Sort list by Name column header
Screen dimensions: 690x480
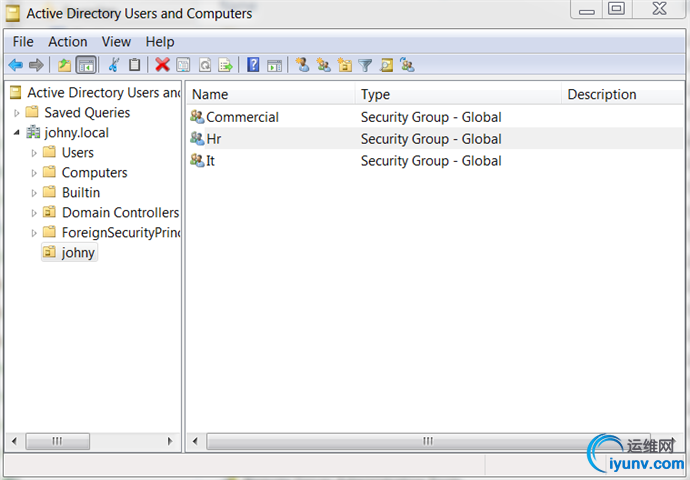271,94
